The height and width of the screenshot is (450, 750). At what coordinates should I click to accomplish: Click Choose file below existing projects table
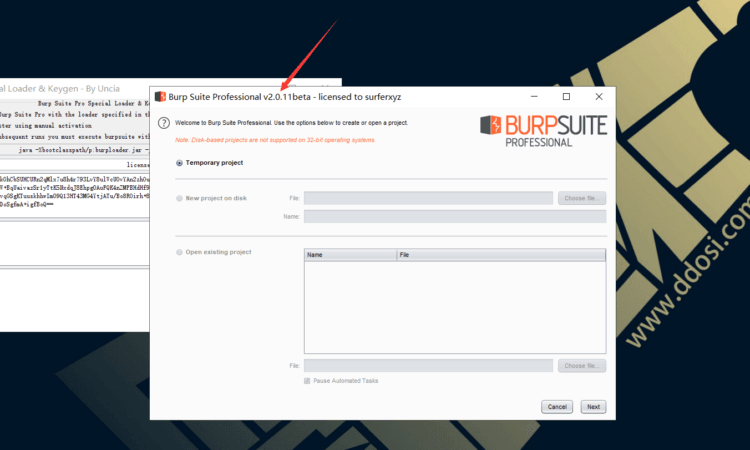[582, 366]
